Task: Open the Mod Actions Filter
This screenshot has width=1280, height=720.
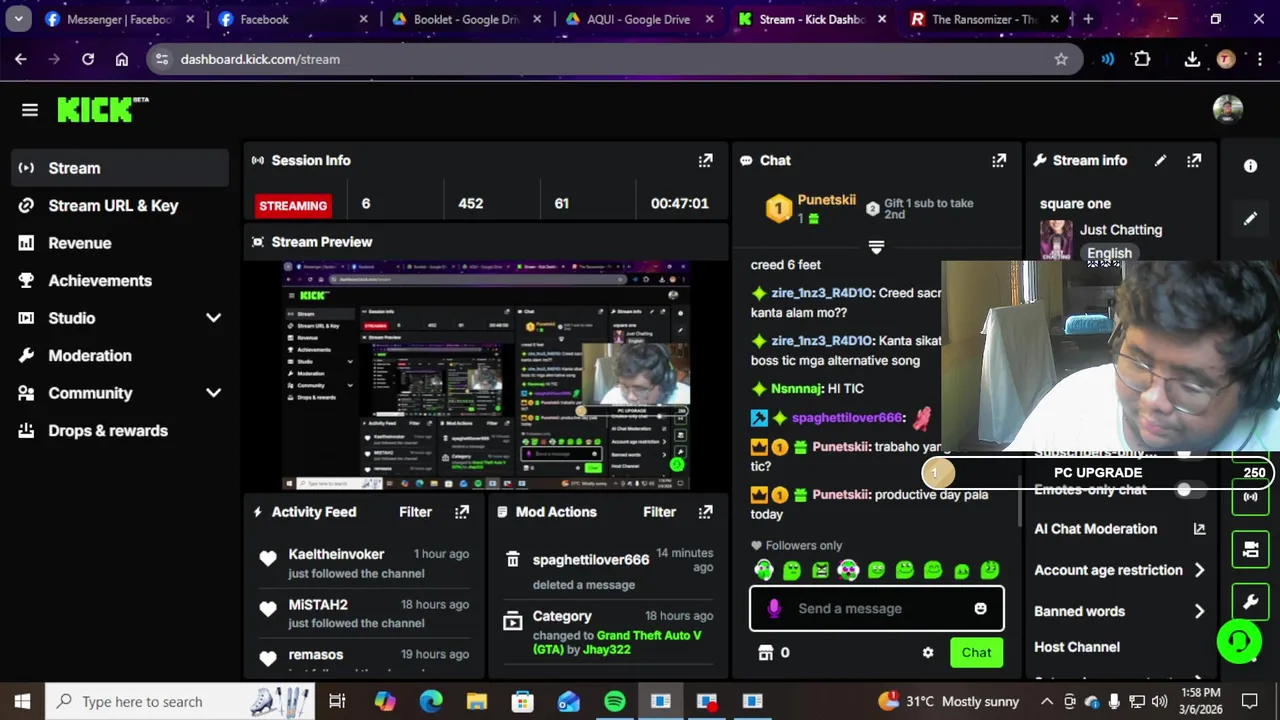Action: (x=659, y=512)
